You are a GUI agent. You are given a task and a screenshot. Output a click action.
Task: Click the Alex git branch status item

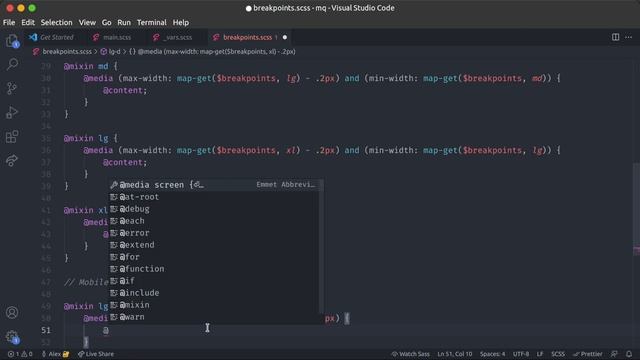(x=56, y=354)
